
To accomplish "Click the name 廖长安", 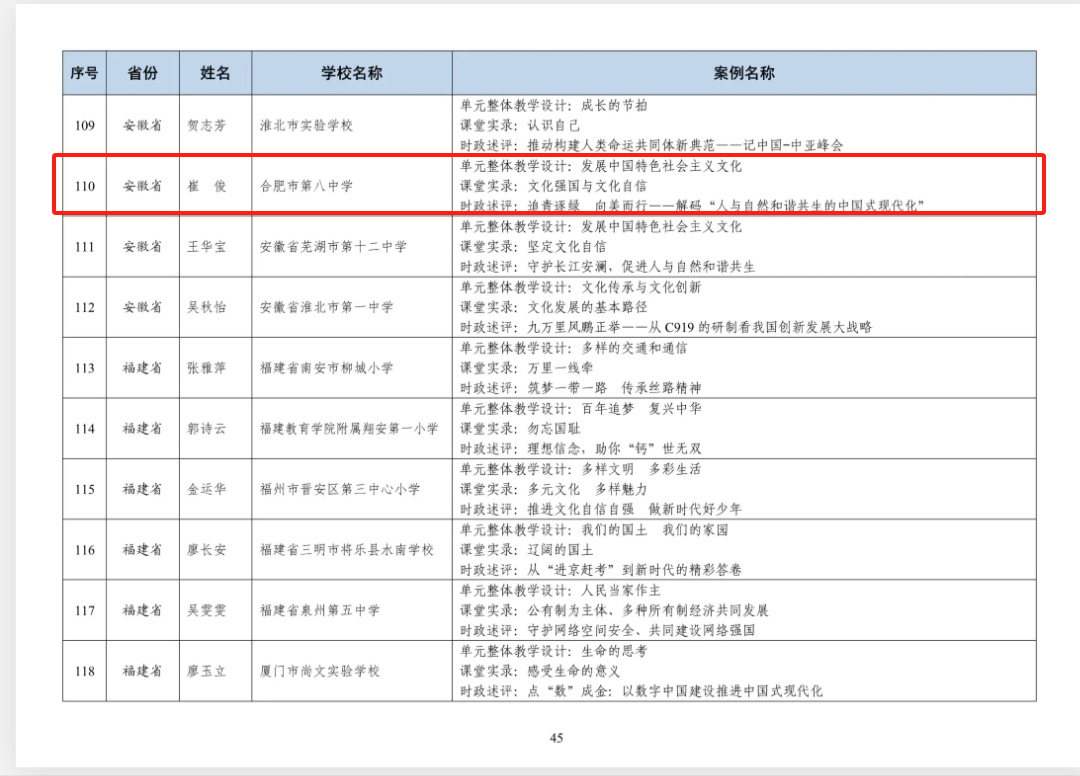I will tap(207, 549).
